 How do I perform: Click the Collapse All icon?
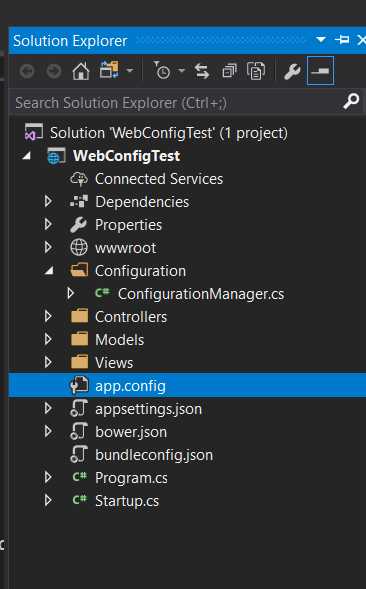pyautogui.click(x=229, y=71)
